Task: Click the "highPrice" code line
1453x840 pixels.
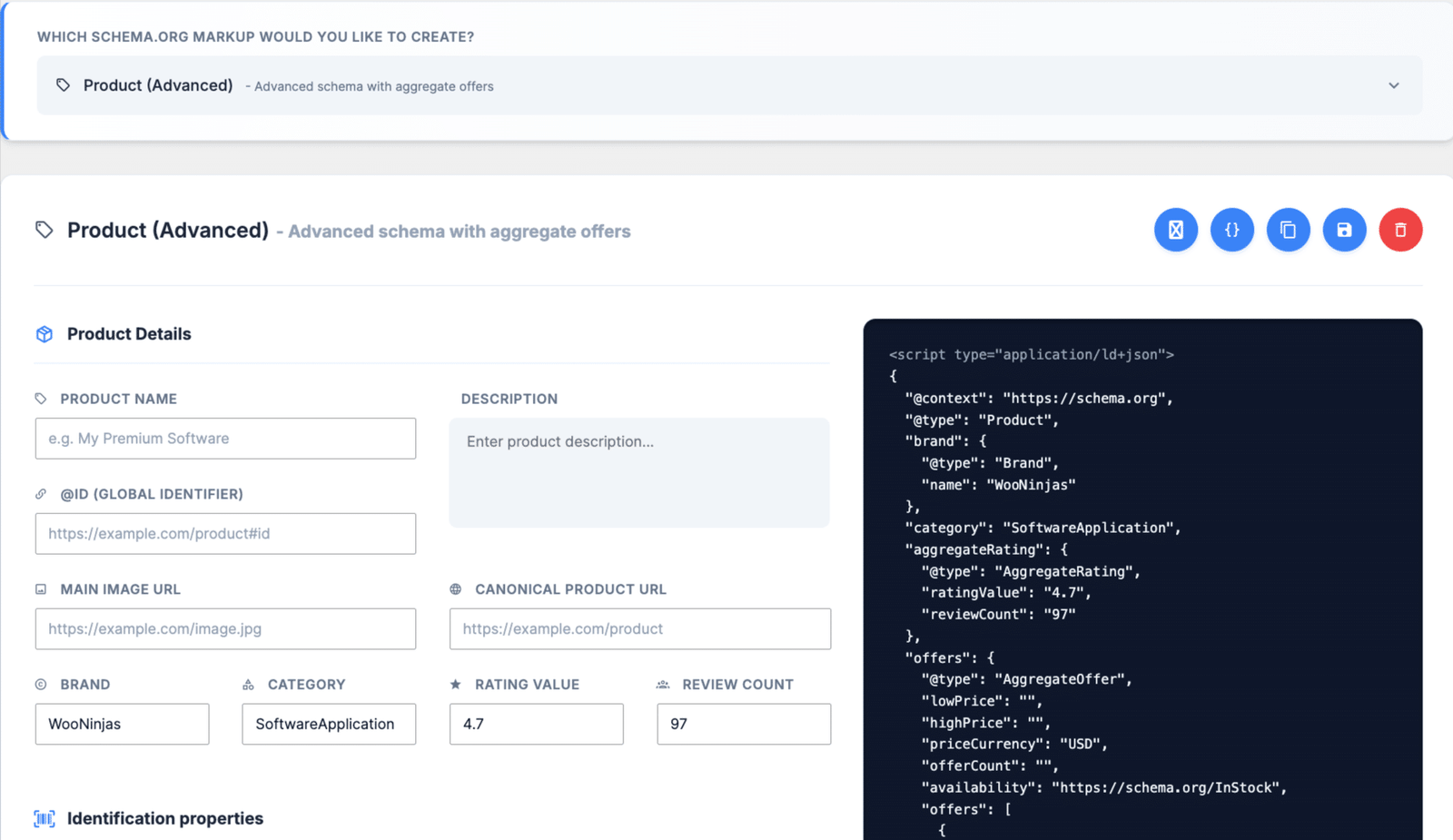Action: coord(986,723)
